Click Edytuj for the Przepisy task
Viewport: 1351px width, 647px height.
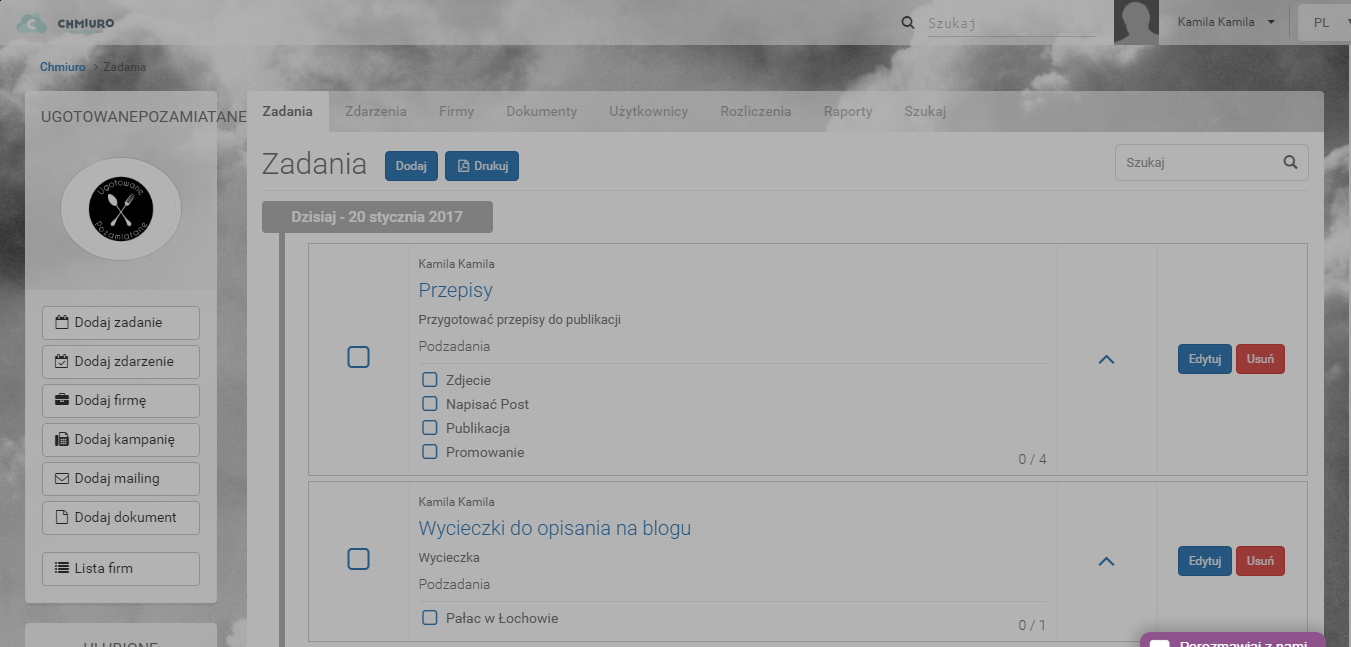1205,359
